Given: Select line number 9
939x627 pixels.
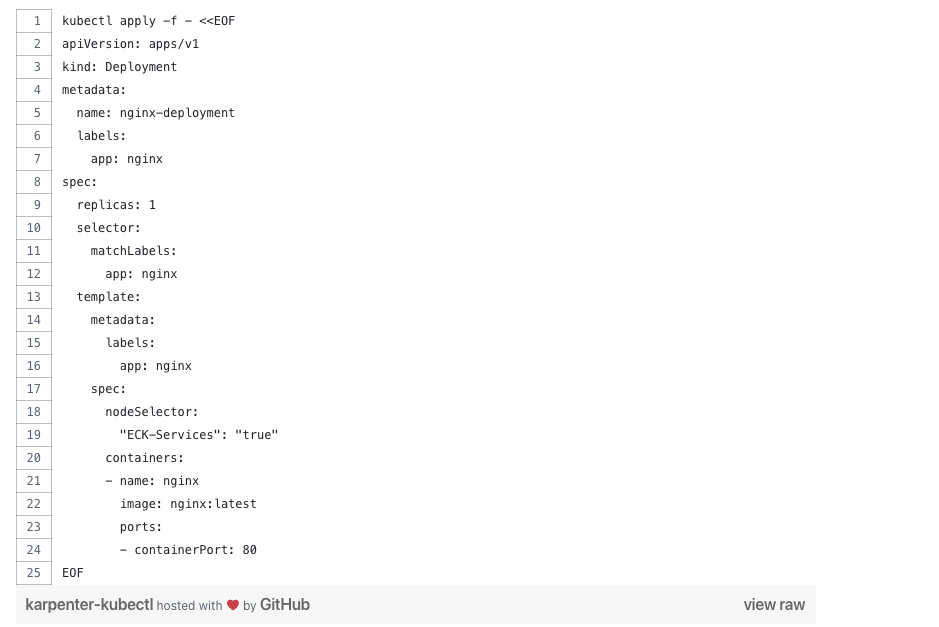Looking at the screenshot, I should pos(34,205).
